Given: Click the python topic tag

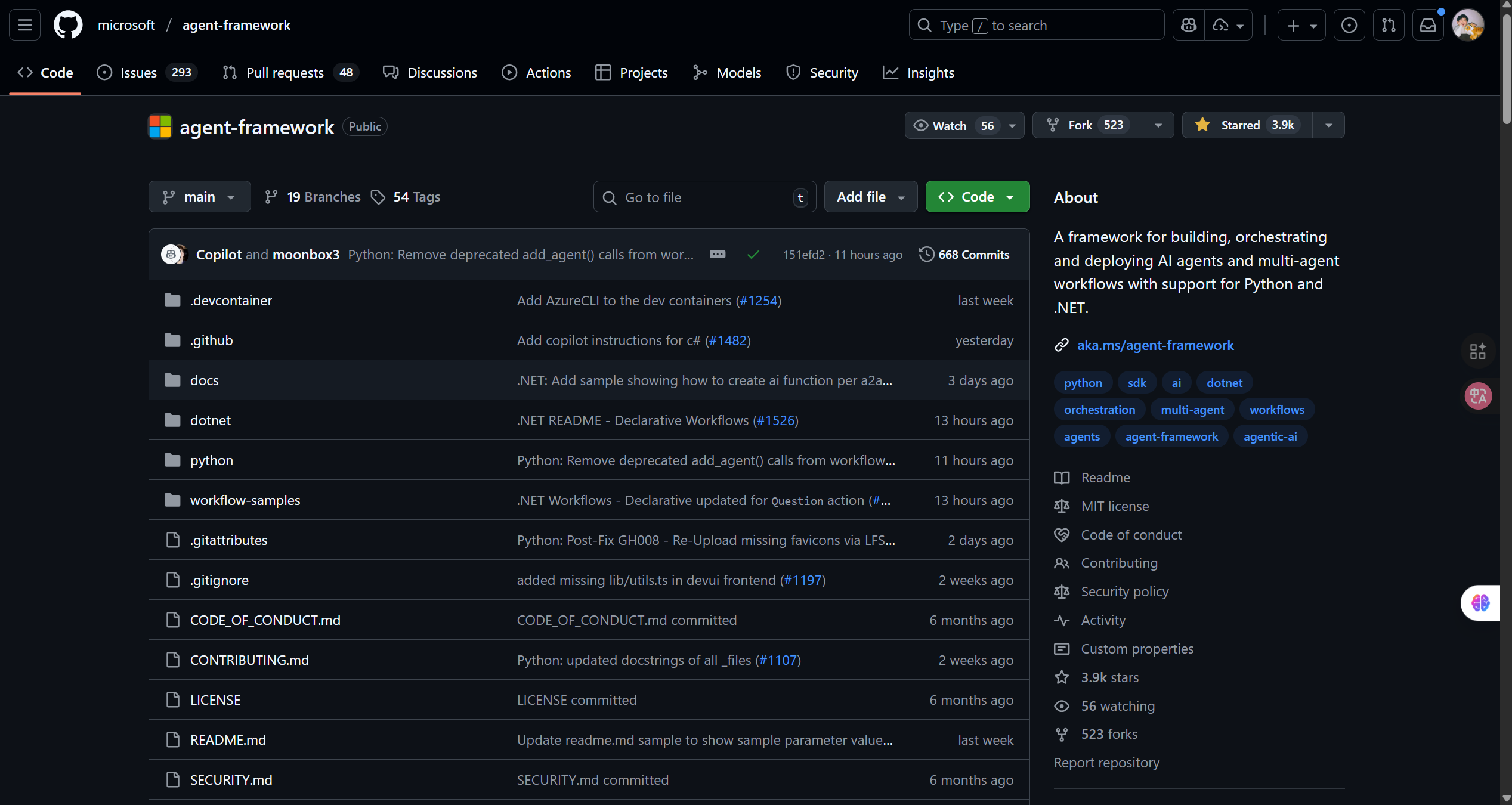Looking at the screenshot, I should tap(1083, 383).
